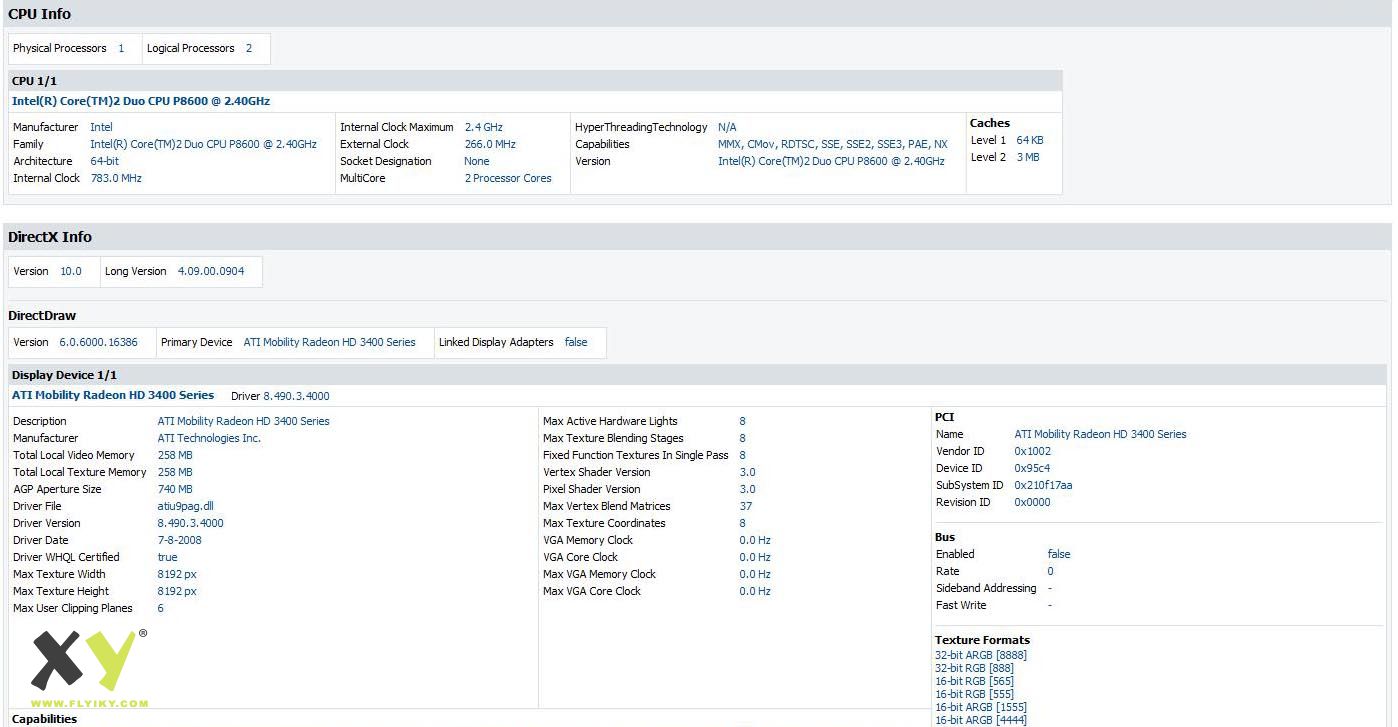This screenshot has width=1398, height=727.
Task: Select Driver Version row value "8.490.3.4000"
Action: point(190,523)
